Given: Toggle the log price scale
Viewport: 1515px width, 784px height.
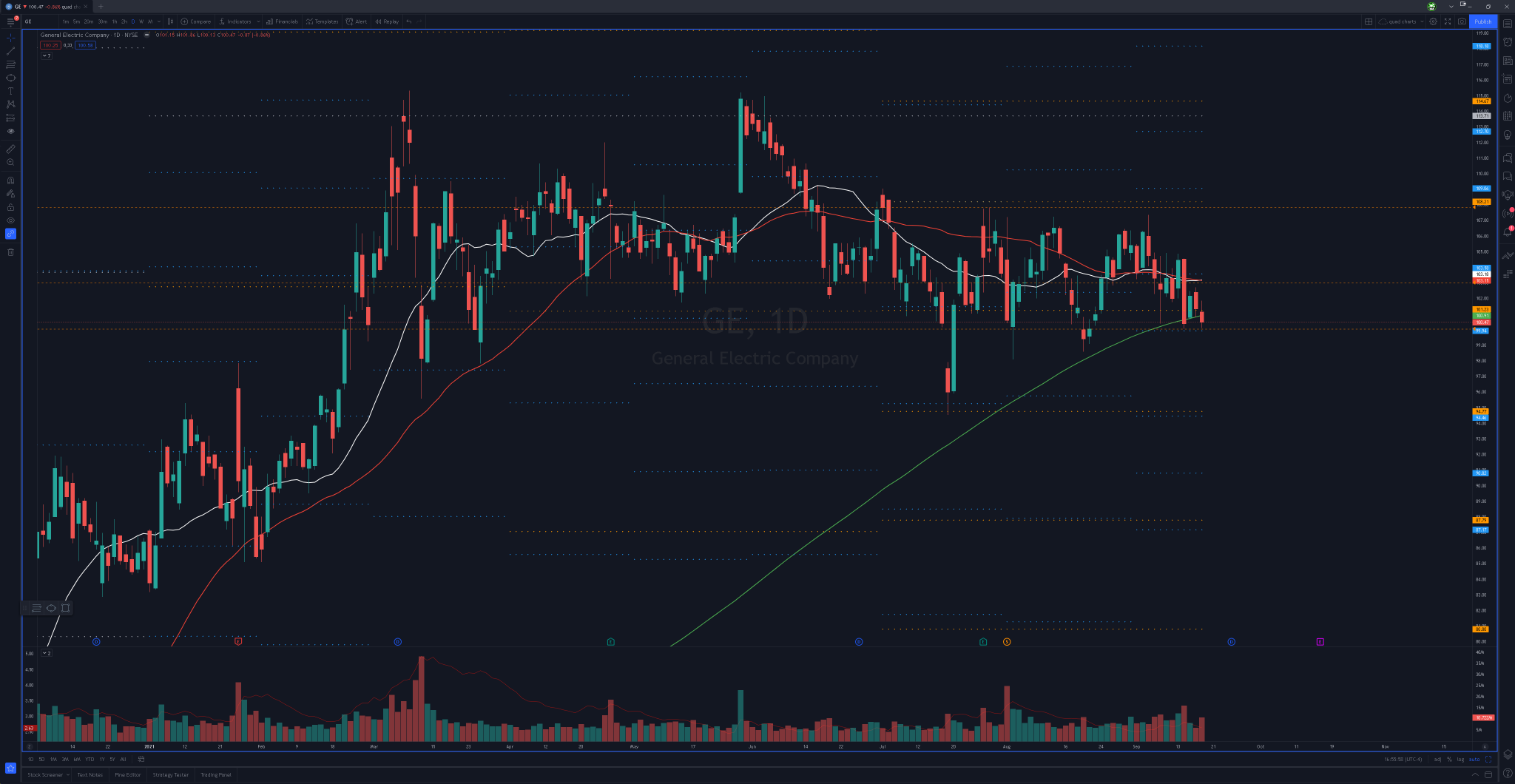Looking at the screenshot, I should tap(1460, 759).
